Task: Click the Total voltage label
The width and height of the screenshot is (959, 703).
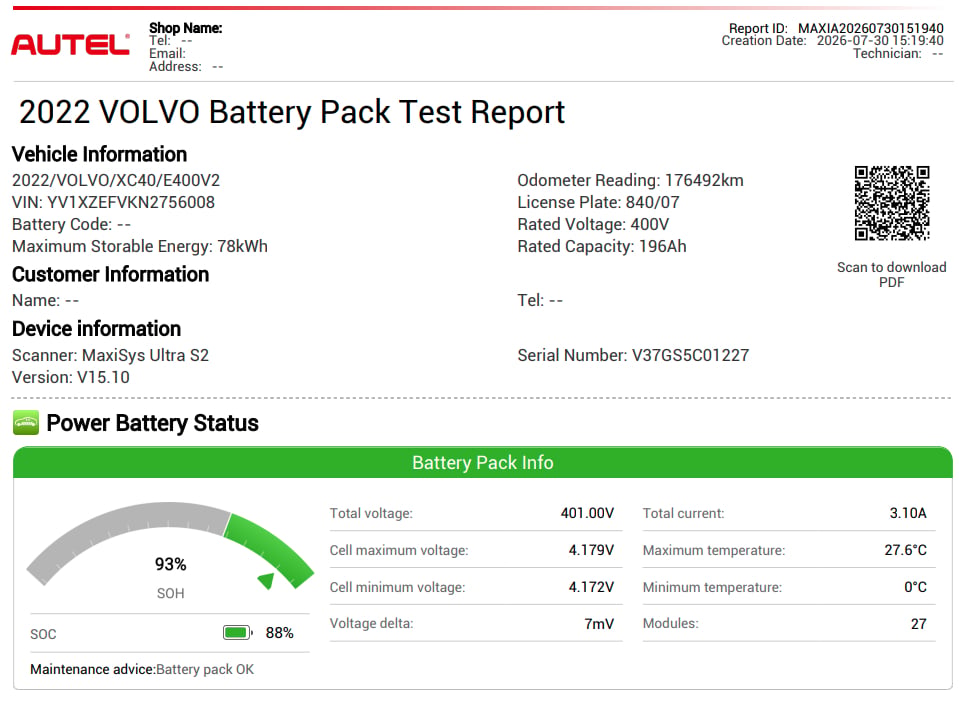Action: 371,513
